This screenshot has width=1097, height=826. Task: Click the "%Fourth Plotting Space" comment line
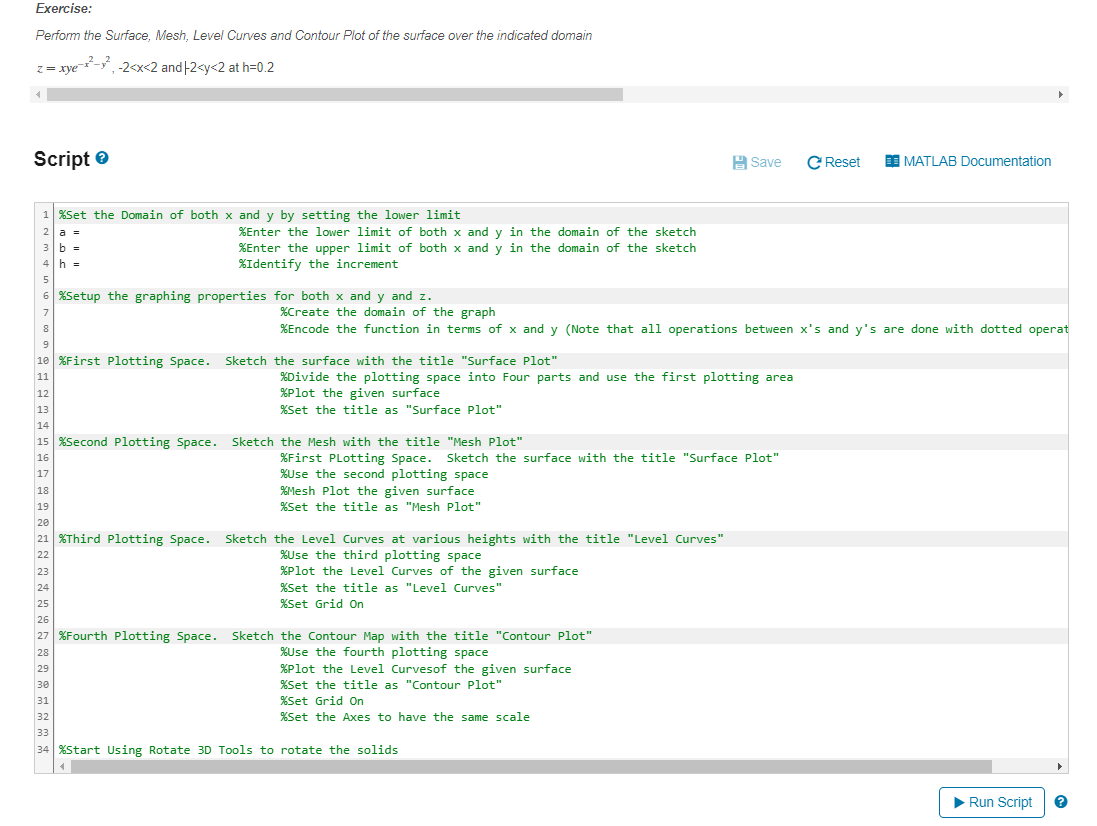click(x=325, y=636)
